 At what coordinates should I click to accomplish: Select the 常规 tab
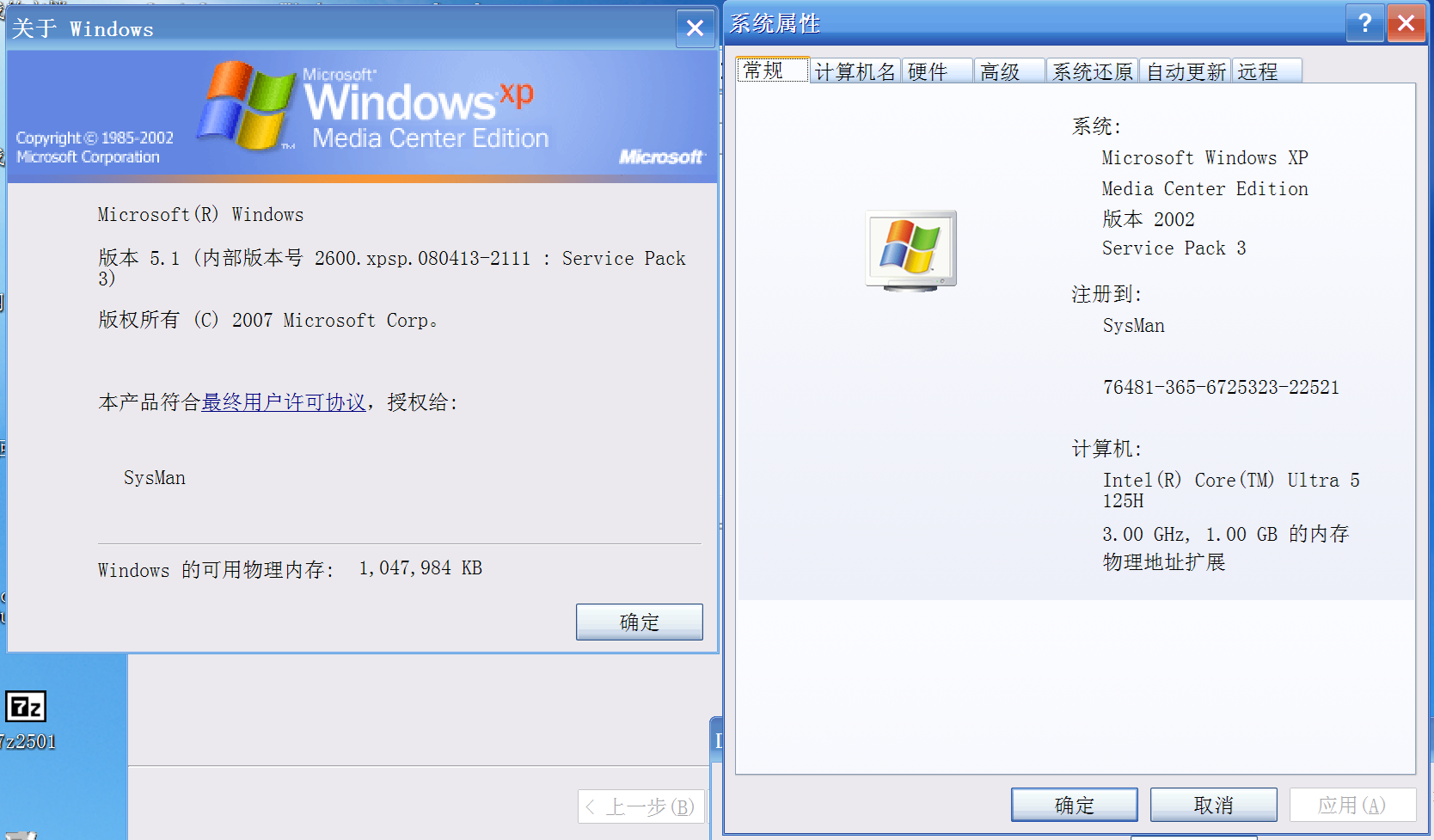[x=772, y=71]
